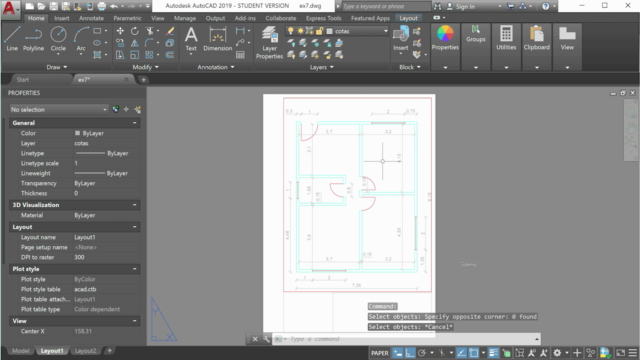The image size is (640, 360).
Task: Select the Circle tool
Action: pyautogui.click(x=58, y=39)
